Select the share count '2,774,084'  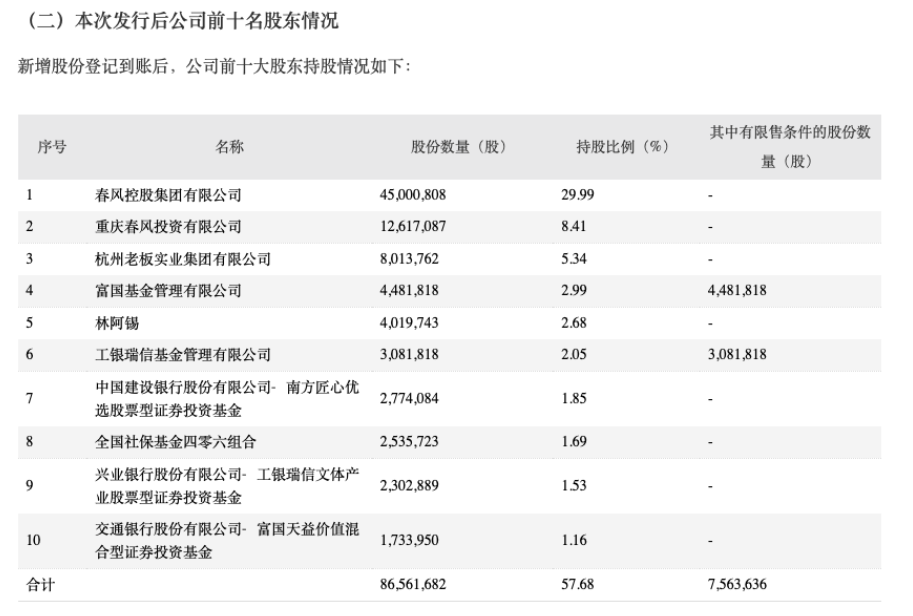pyautogui.click(x=409, y=399)
